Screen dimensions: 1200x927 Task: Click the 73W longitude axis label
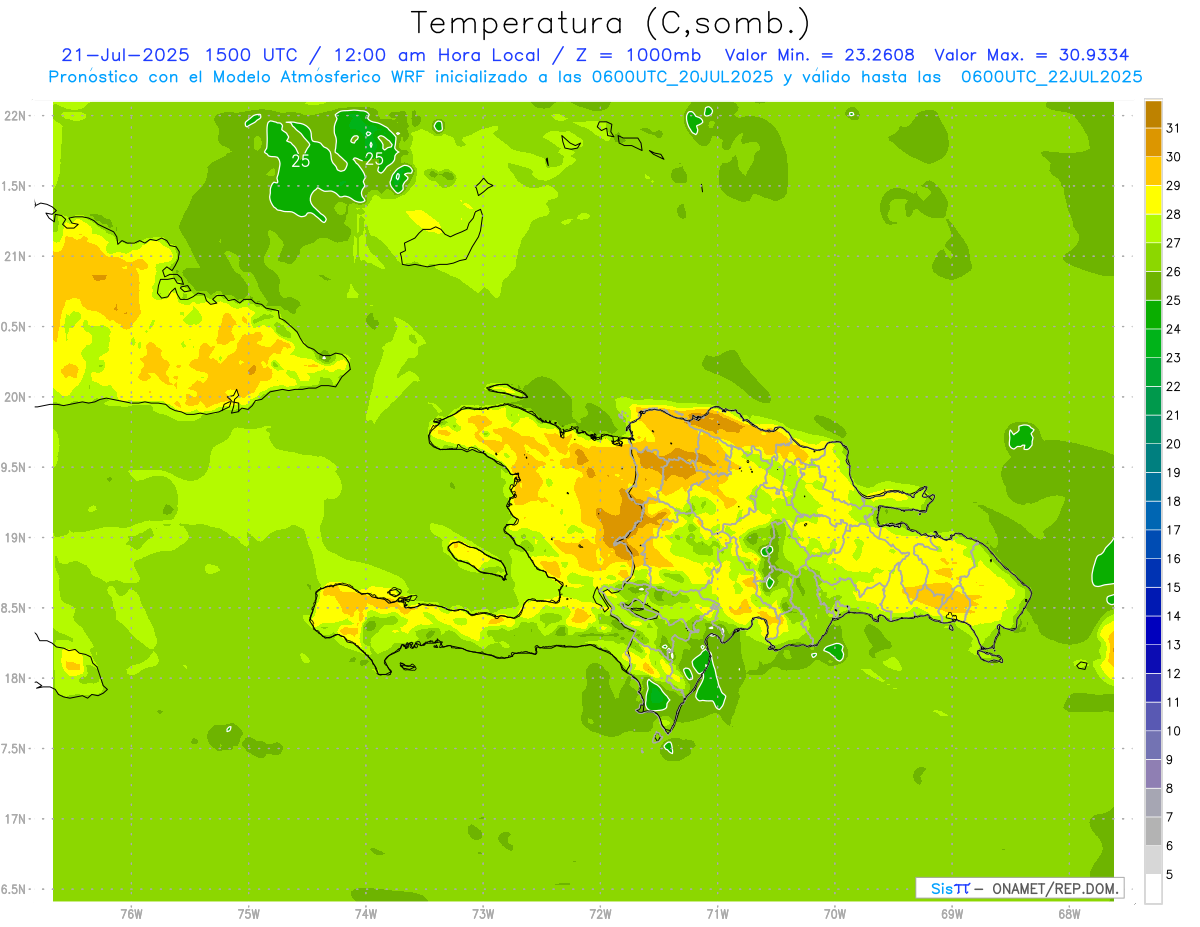tap(483, 914)
